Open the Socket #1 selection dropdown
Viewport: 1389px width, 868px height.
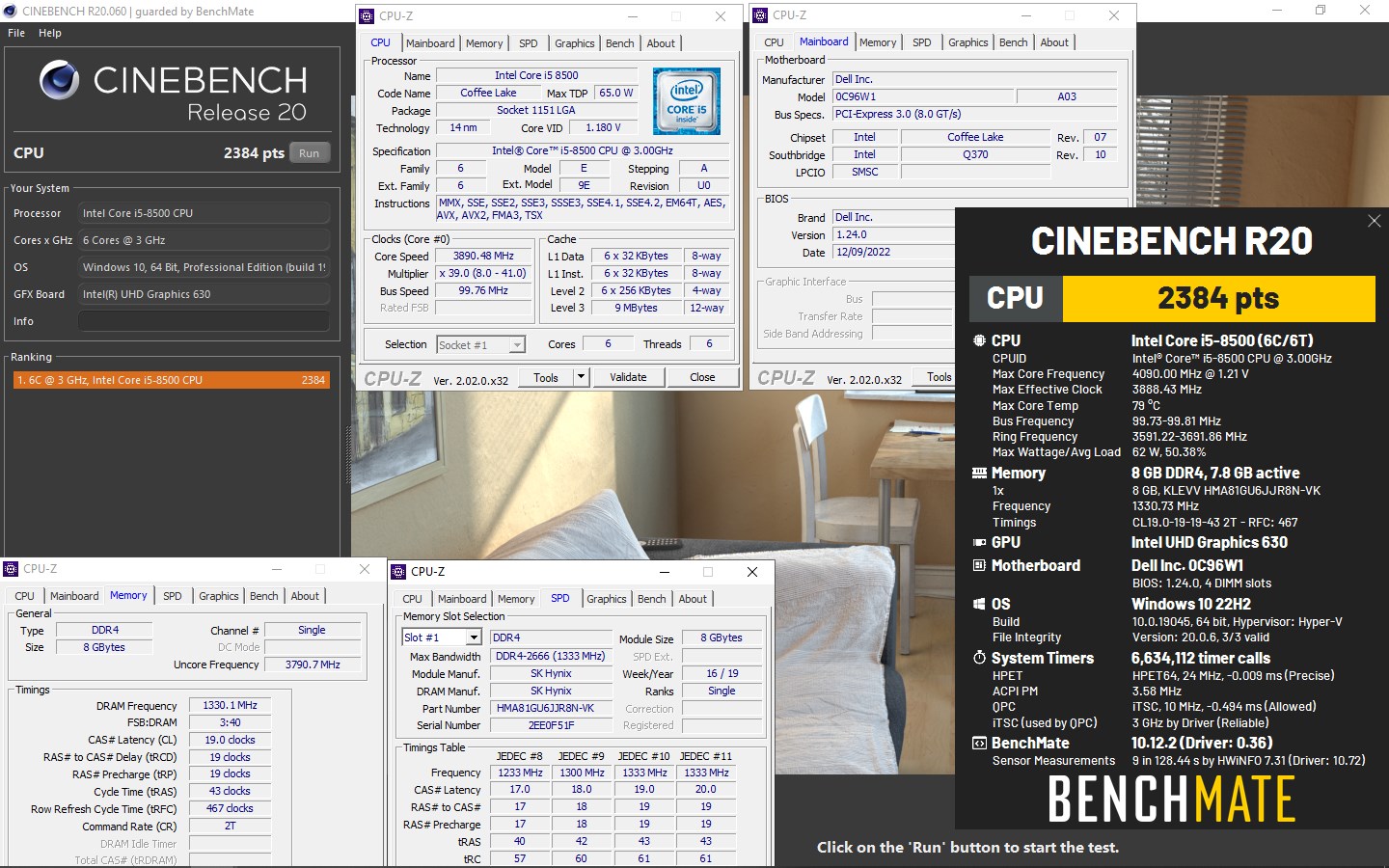click(x=518, y=344)
